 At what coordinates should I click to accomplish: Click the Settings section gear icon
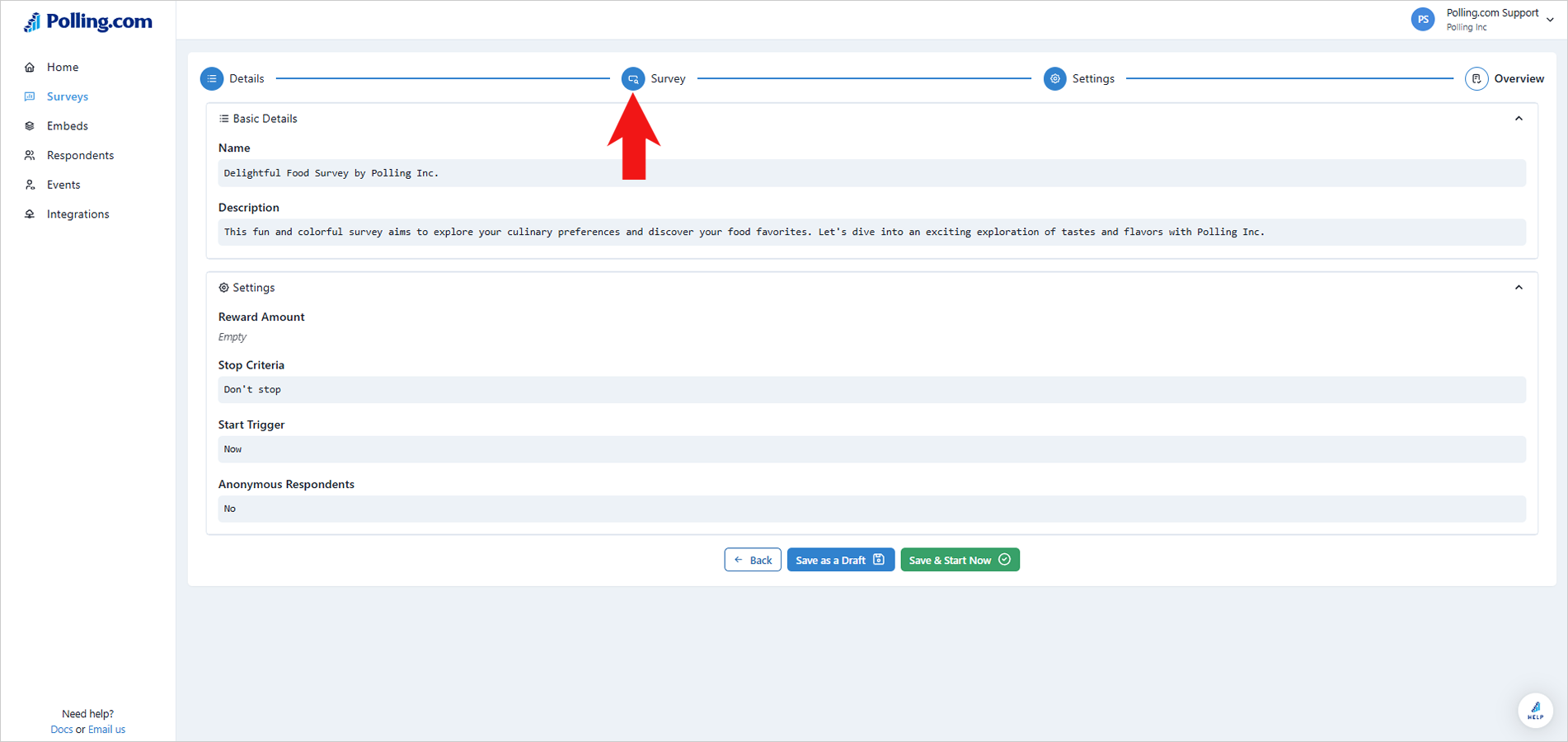(223, 288)
